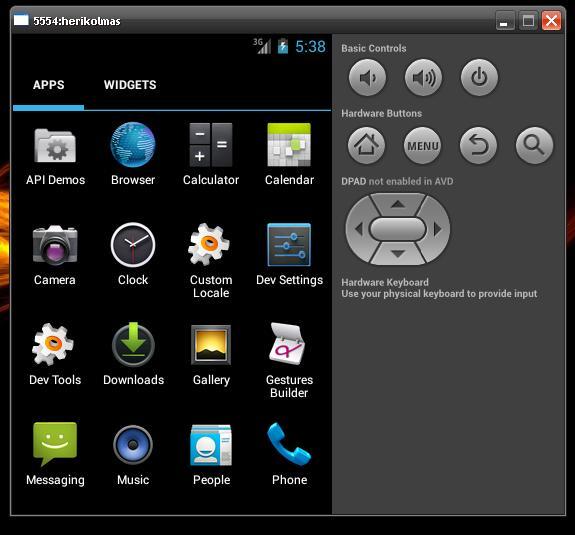Launch Gestures Builder

coord(289,361)
